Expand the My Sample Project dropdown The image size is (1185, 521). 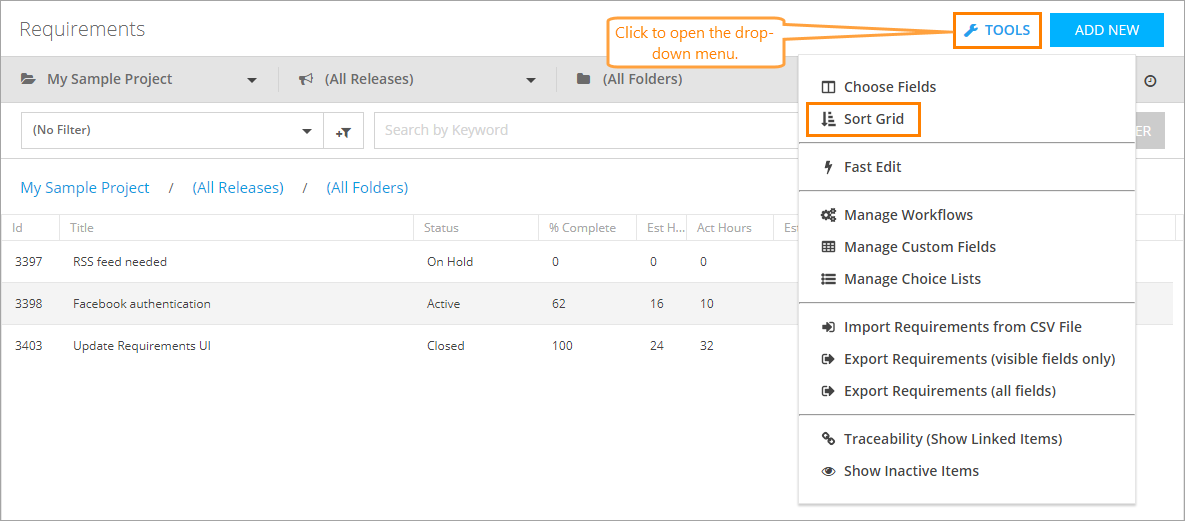pyautogui.click(x=252, y=80)
